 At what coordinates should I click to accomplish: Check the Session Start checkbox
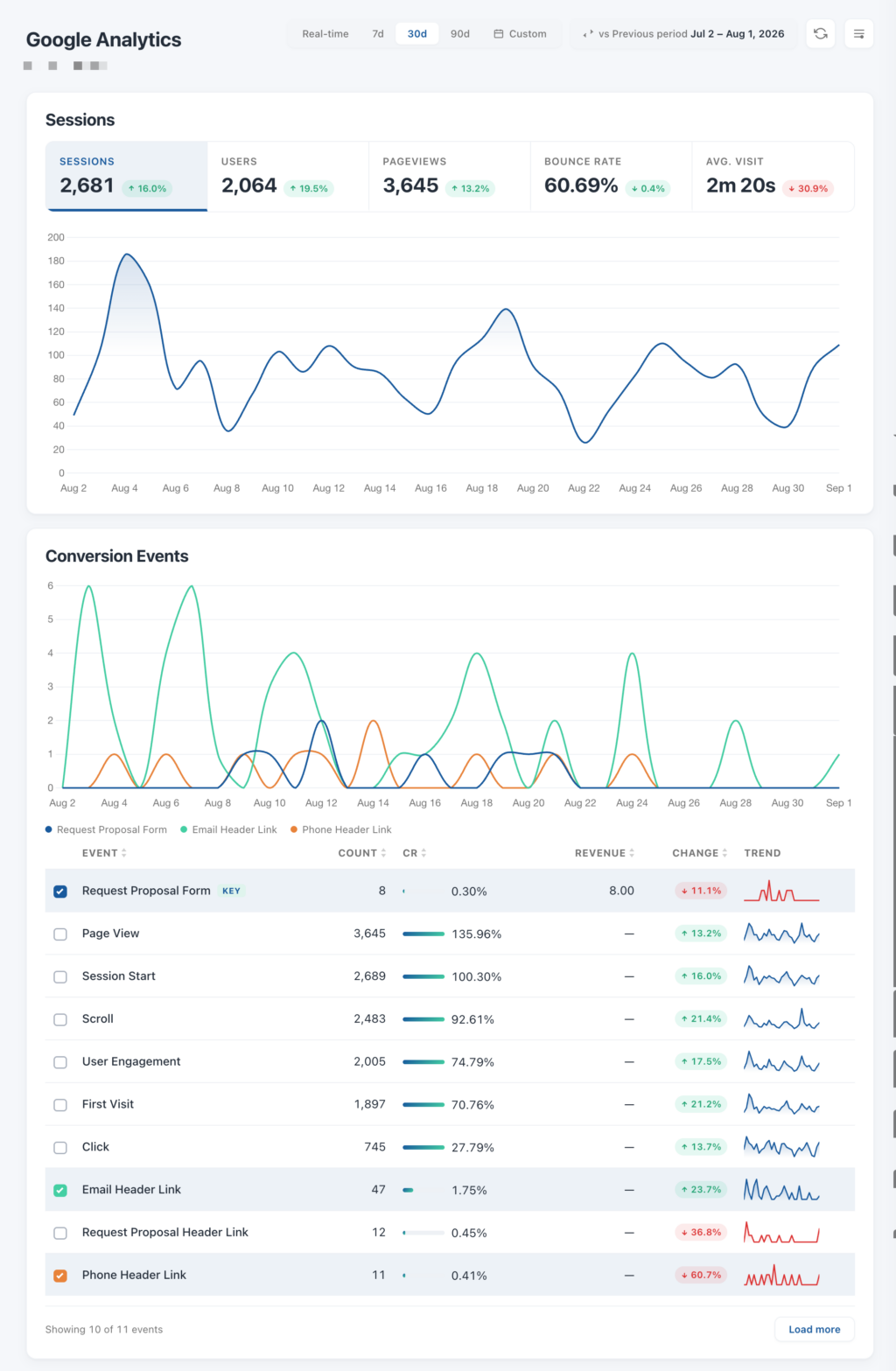(x=60, y=976)
